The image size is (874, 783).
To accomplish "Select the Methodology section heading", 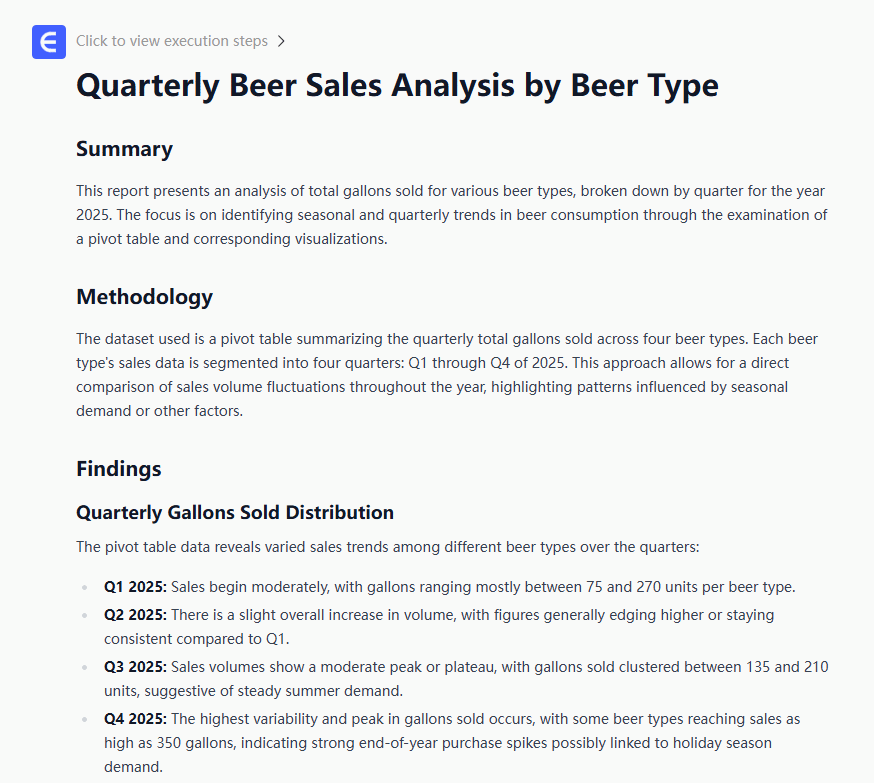I will (x=144, y=297).
